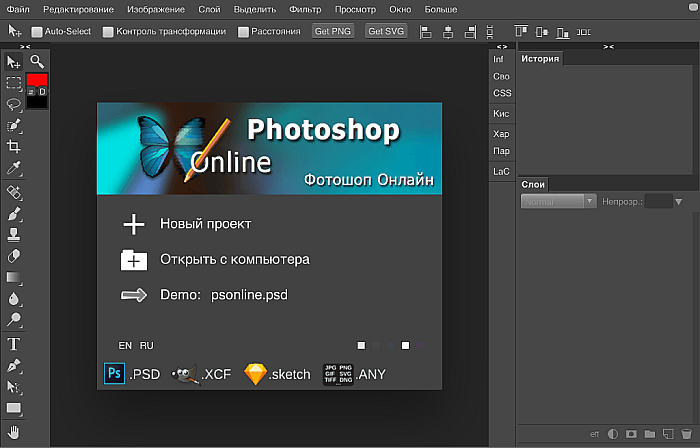
Task: Select the Hand pan tool
Action: [x=13, y=432]
